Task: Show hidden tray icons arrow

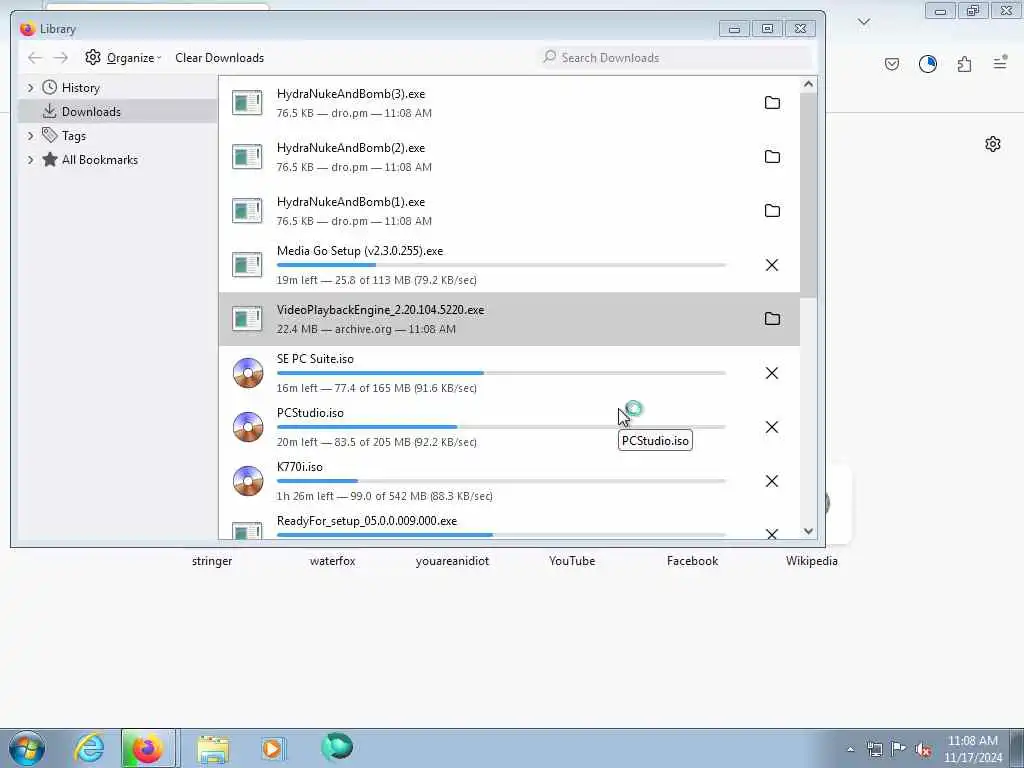Action: tap(850, 749)
